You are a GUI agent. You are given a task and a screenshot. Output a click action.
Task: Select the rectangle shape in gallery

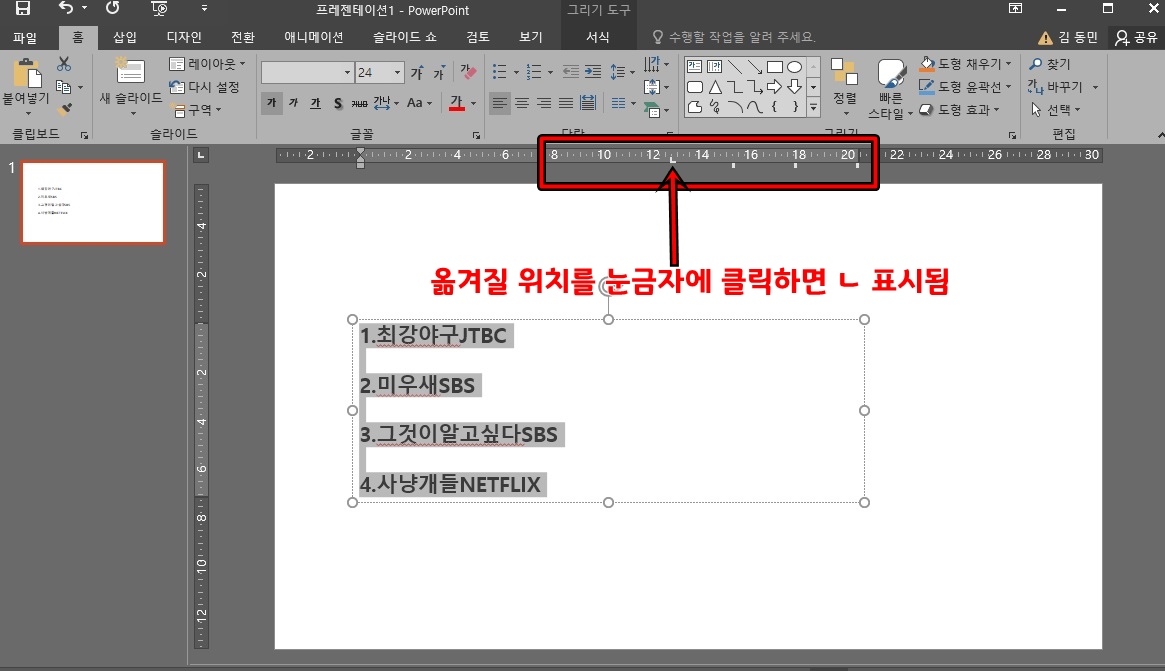pyautogui.click(x=774, y=67)
